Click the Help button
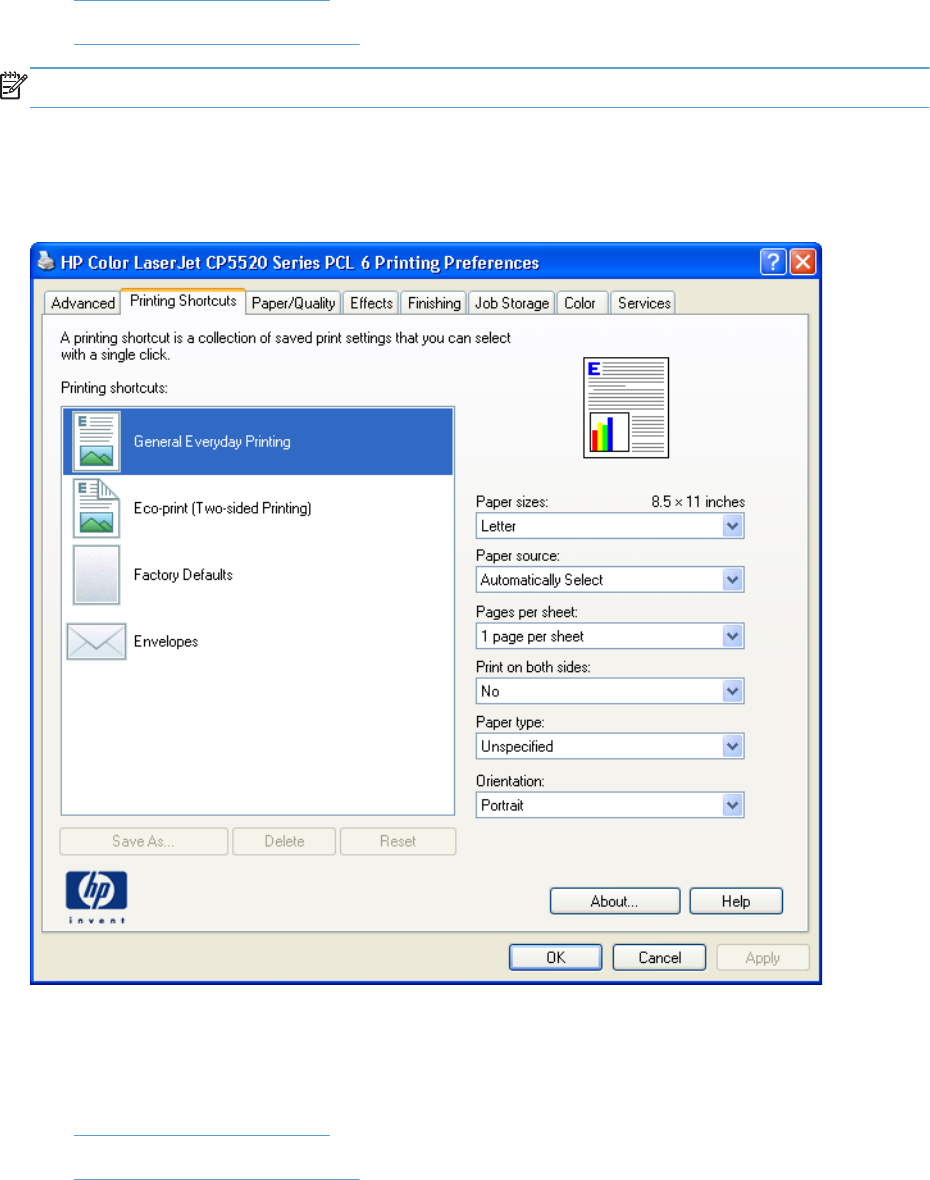Image resolution: width=930 pixels, height=1180 pixels. (736, 901)
